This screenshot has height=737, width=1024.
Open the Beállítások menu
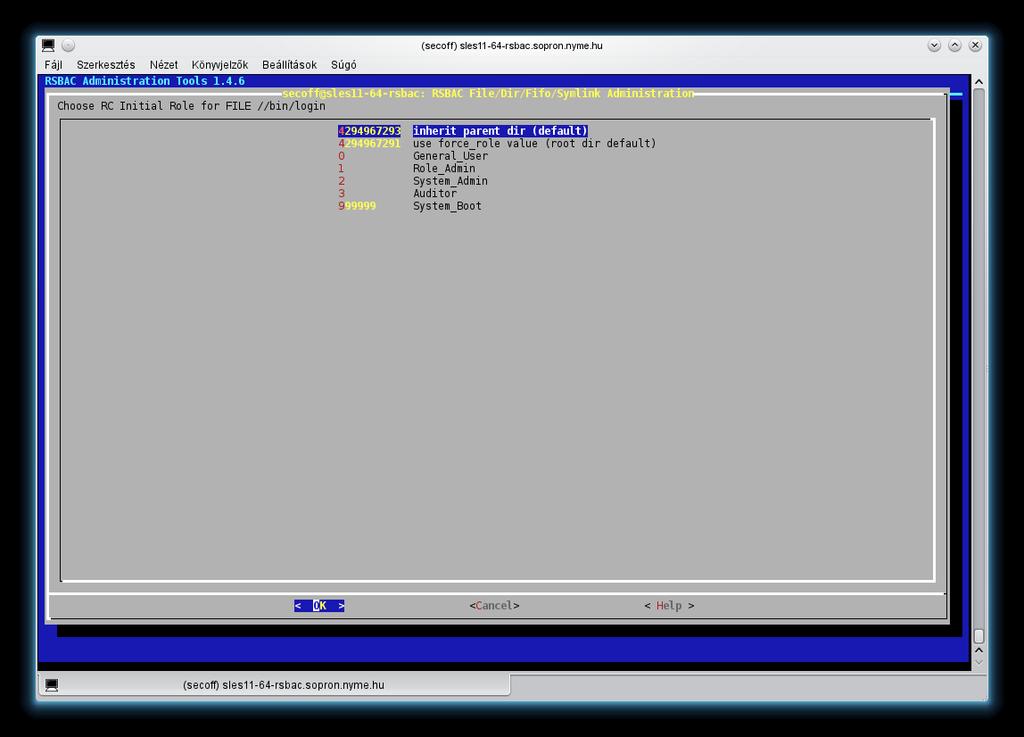(x=289, y=65)
